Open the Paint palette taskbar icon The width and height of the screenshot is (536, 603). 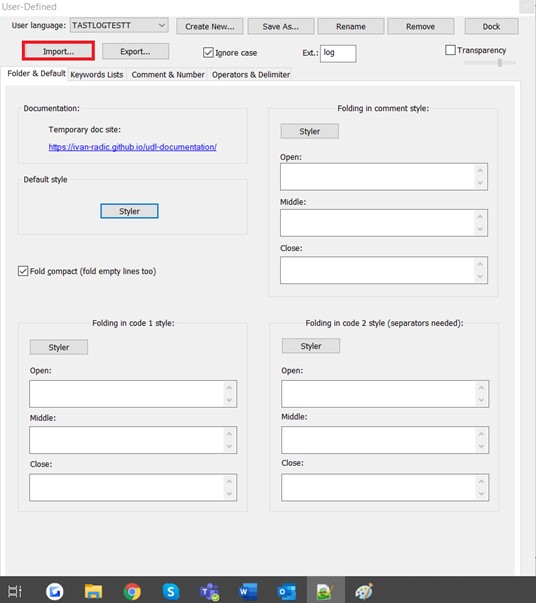click(364, 591)
